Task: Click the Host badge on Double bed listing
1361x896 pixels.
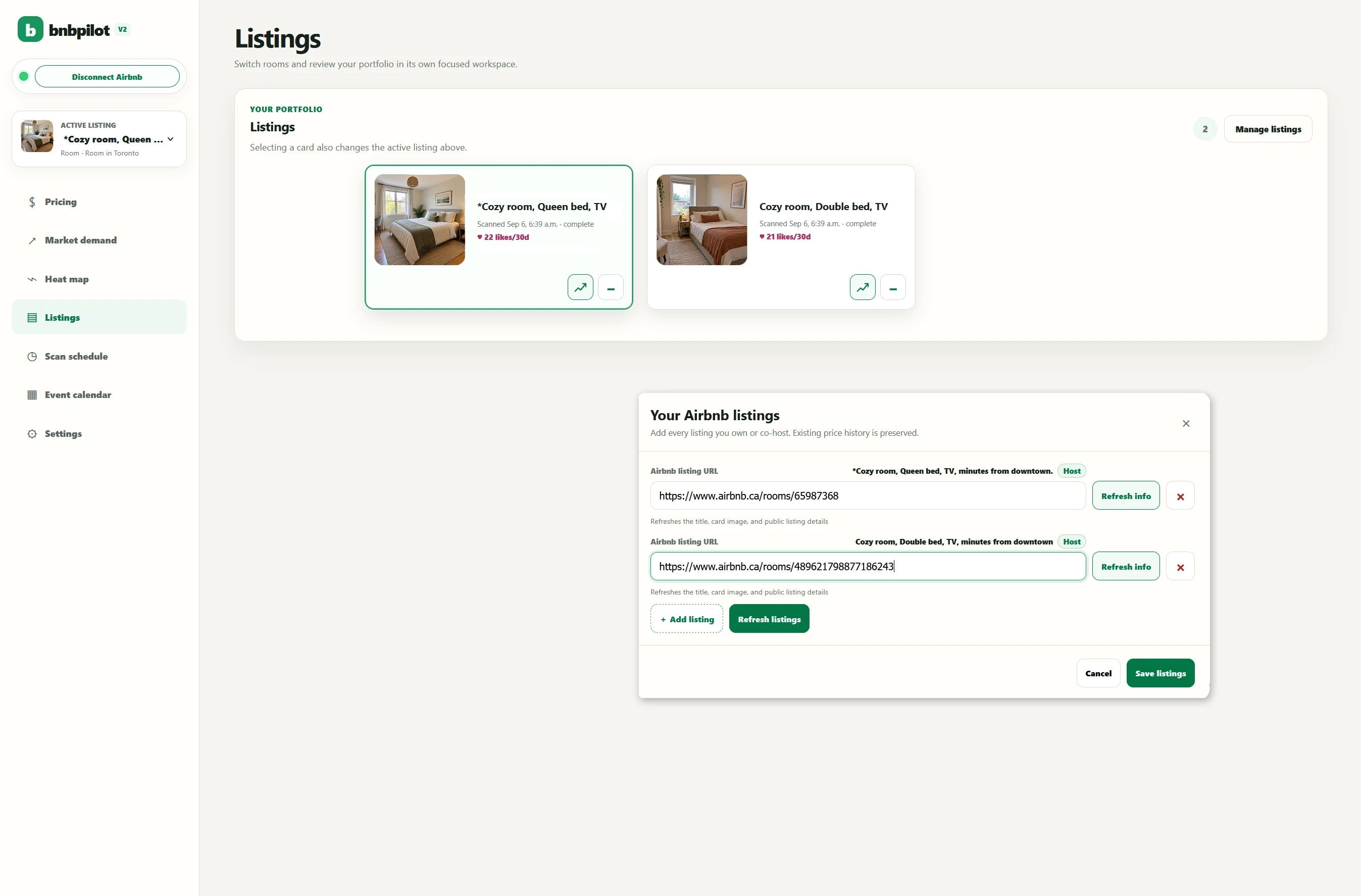Action: (x=1072, y=541)
